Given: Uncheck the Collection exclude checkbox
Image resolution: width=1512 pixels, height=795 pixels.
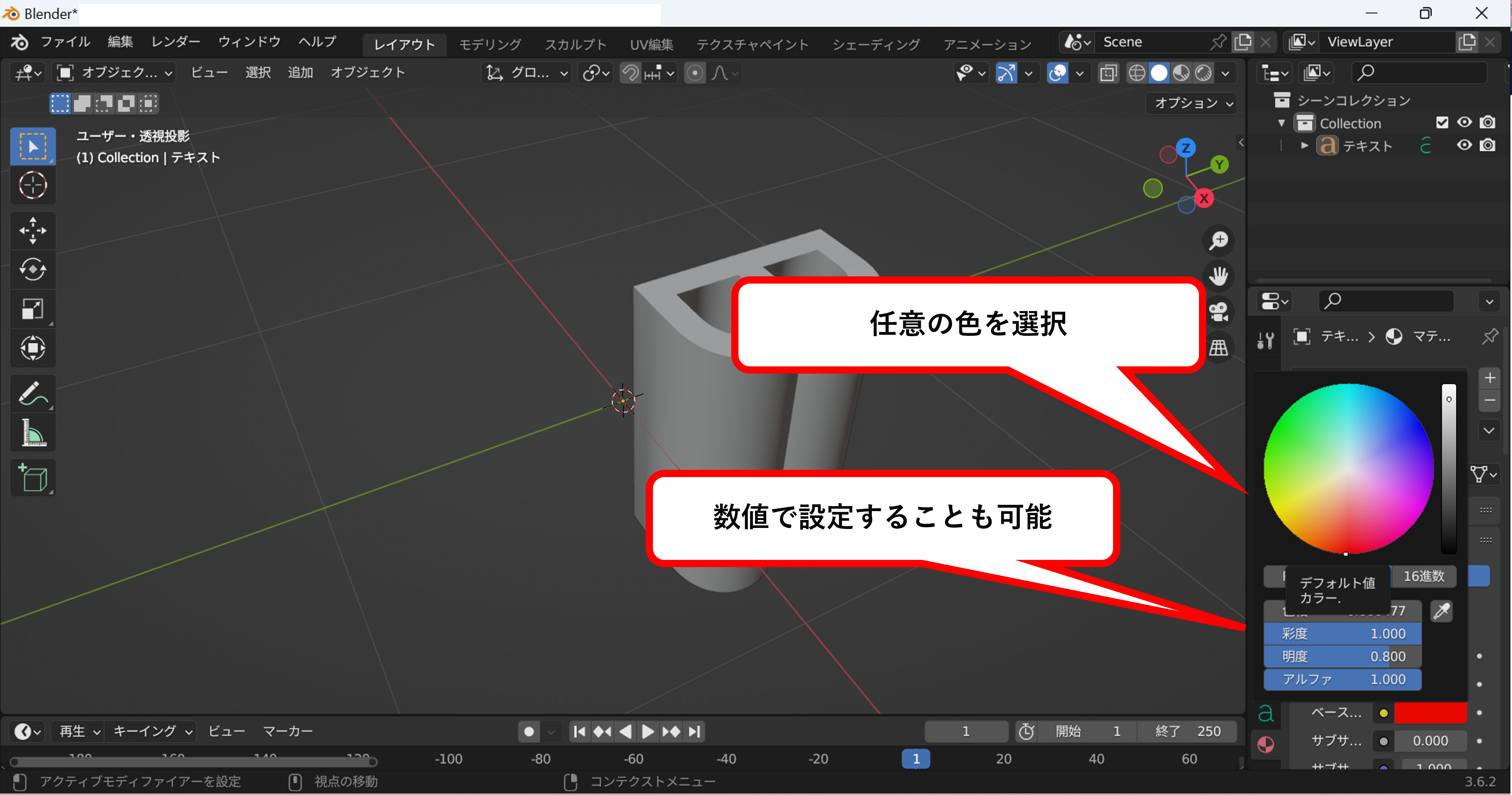Looking at the screenshot, I should click(x=1442, y=123).
